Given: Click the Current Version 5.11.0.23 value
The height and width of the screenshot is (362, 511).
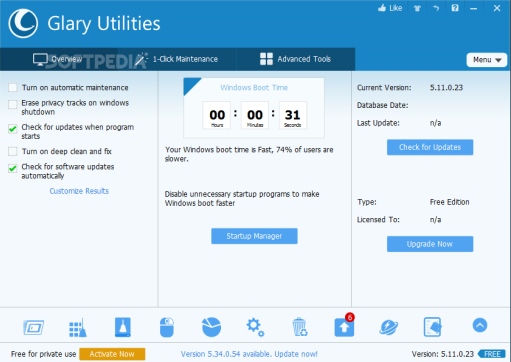Looking at the screenshot, I should pos(446,88).
